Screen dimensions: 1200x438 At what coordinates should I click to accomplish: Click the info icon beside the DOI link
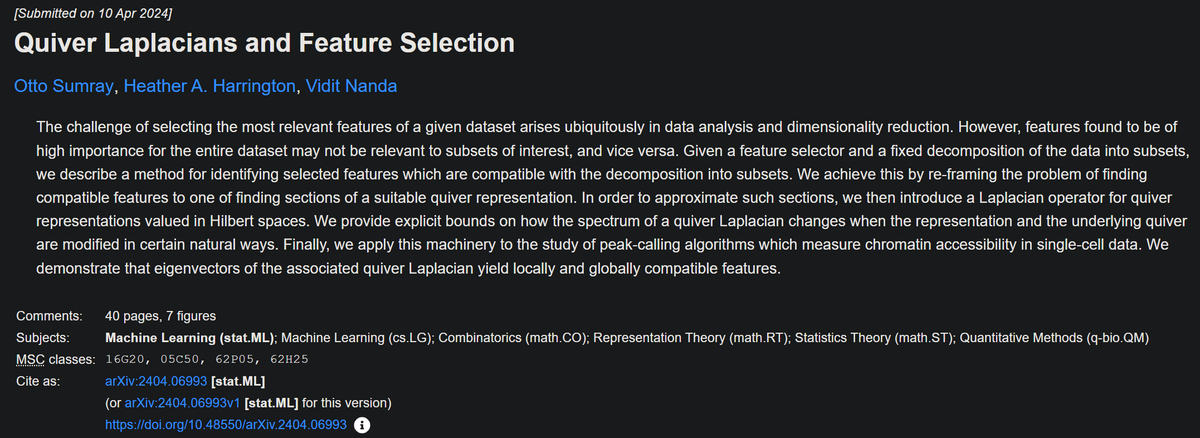364,426
